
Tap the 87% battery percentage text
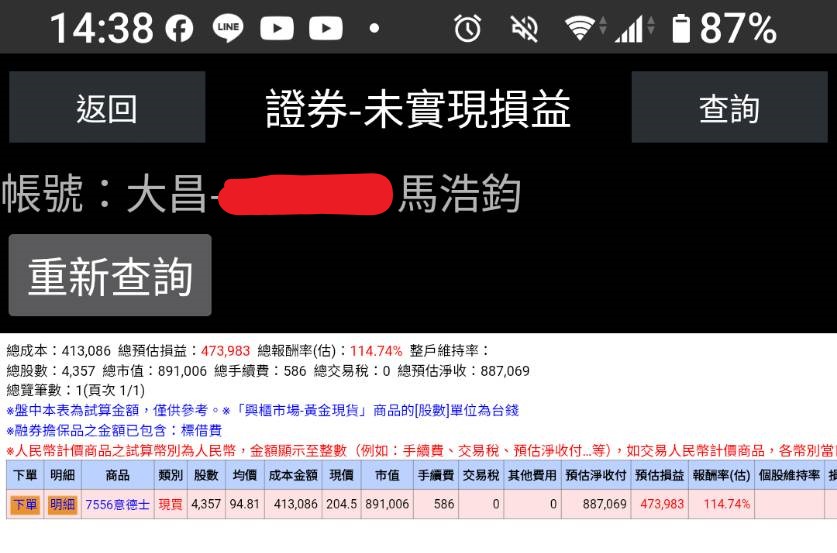(x=738, y=28)
